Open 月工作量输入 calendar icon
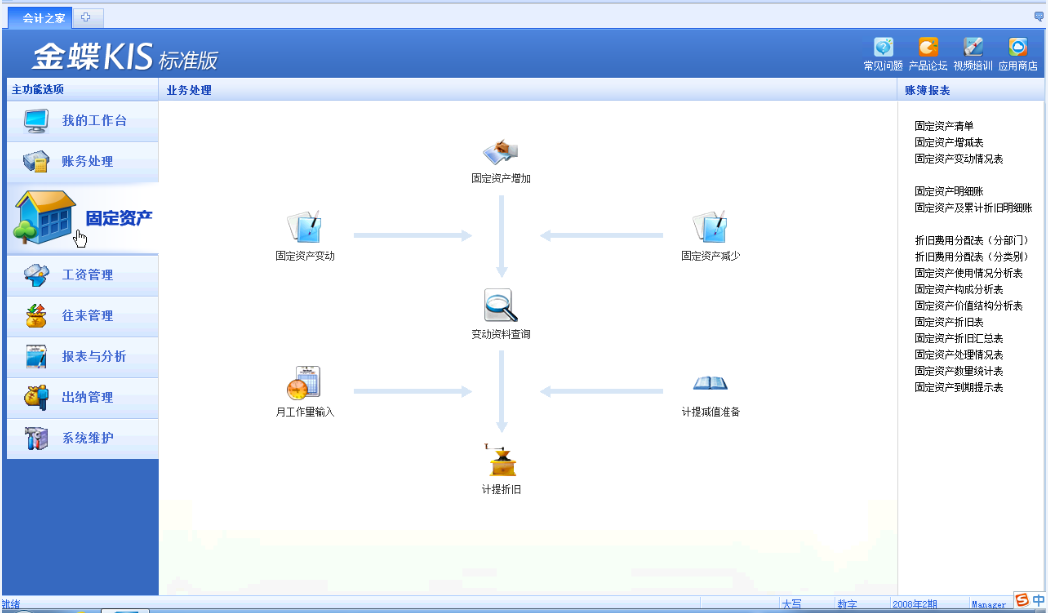 305,383
